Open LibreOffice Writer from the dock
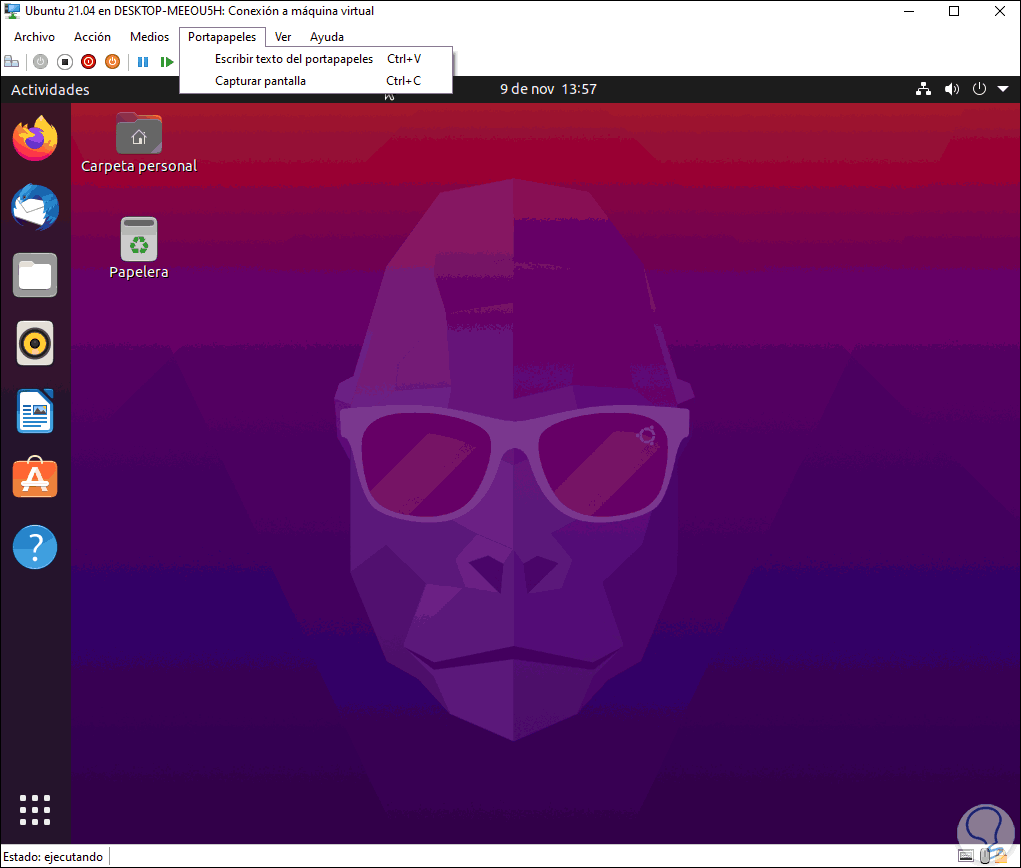Screen dimensions: 1021x868 pos(35,412)
